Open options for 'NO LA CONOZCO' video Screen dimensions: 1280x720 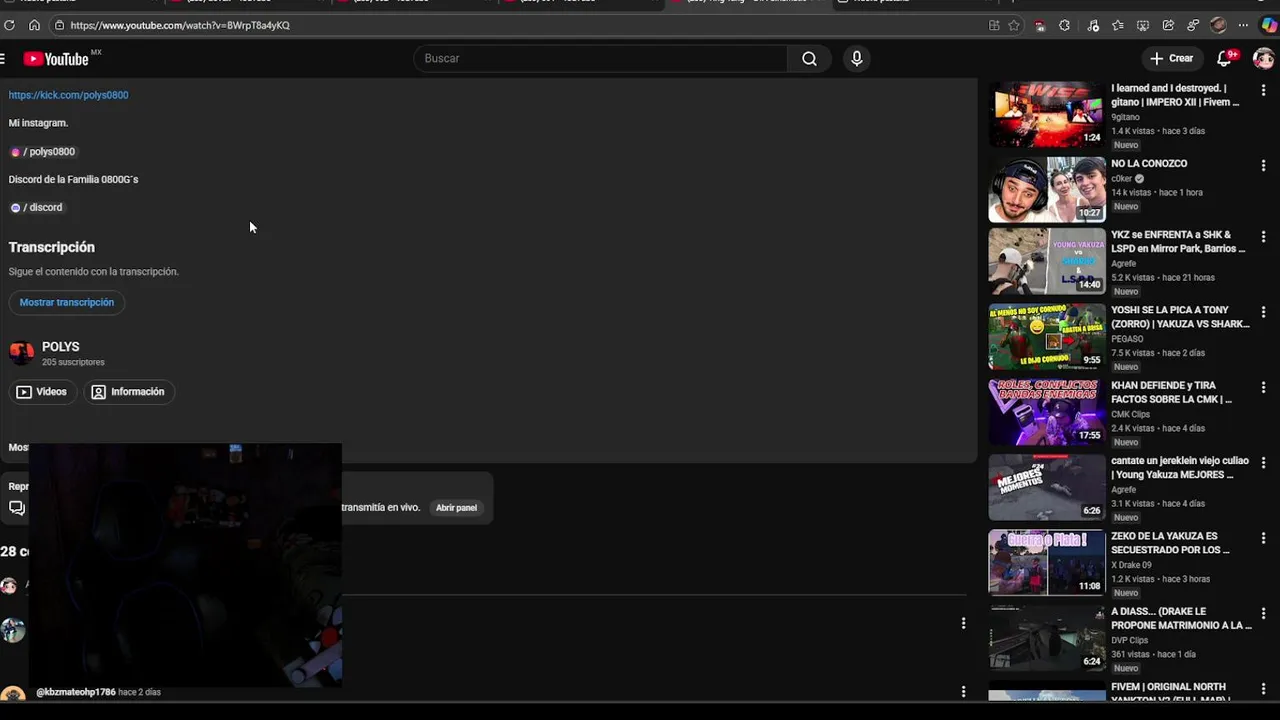click(1263, 165)
